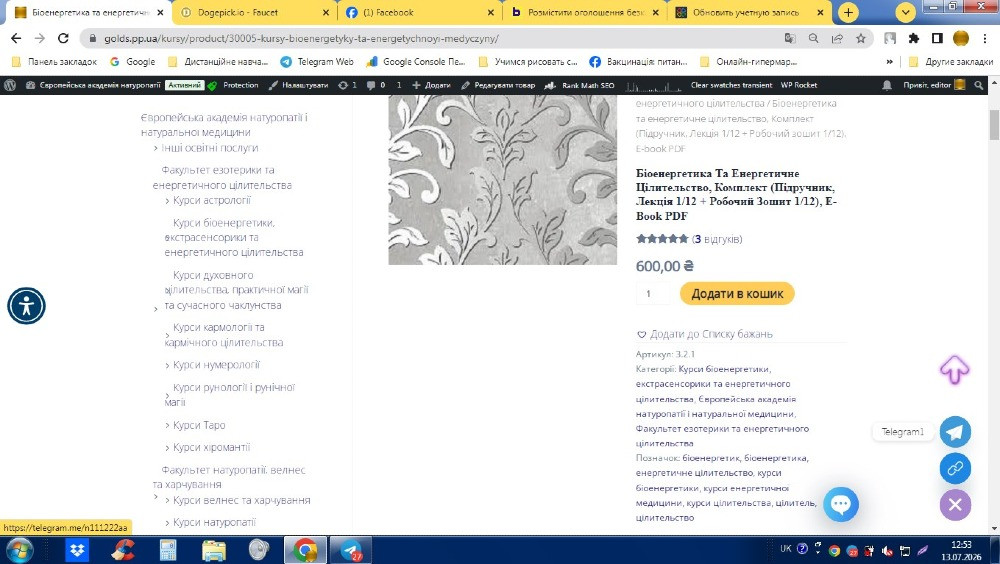Click the notification bell in admin bar
1000x564 pixels.
(x=886, y=85)
